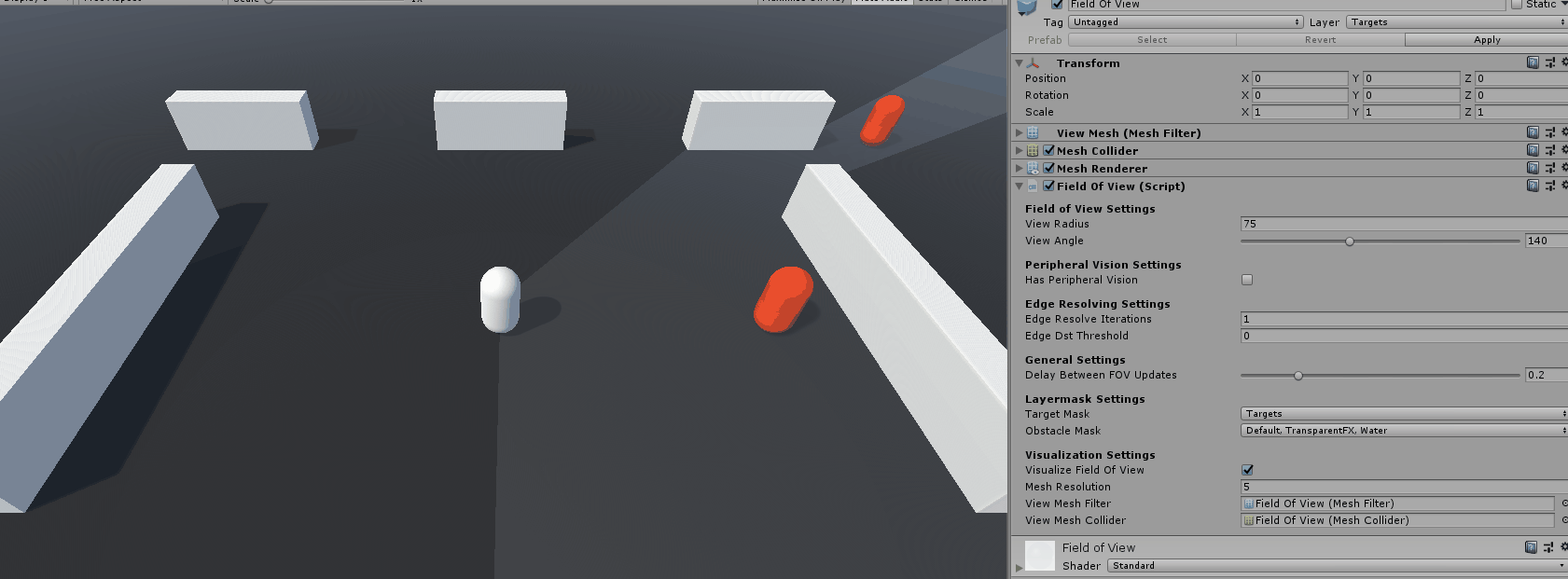This screenshot has width=1568, height=579.
Task: Enable the Has Peripheral Vision checkbox
Action: (1247, 280)
